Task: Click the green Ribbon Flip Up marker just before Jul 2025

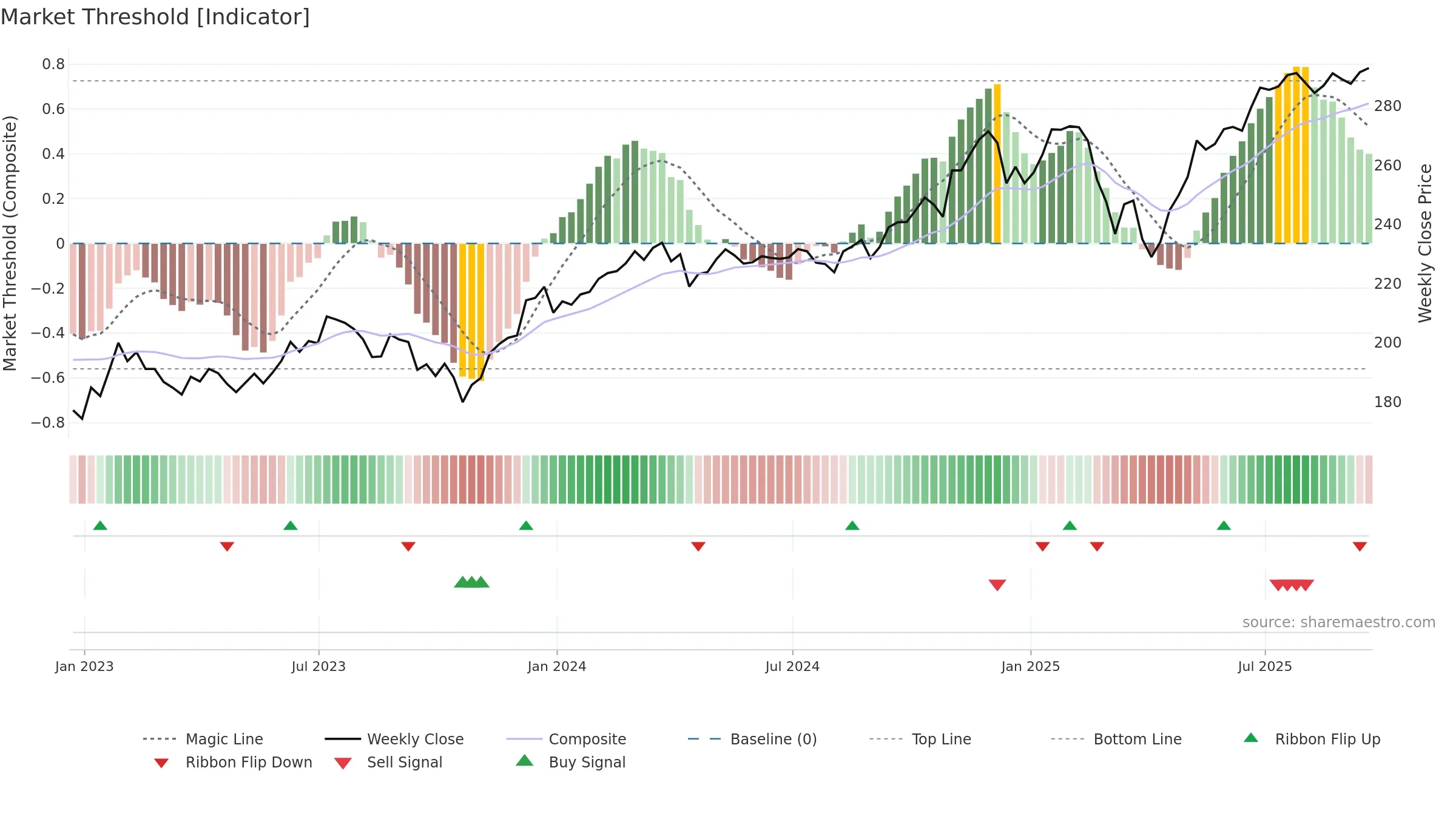Action: (x=1224, y=525)
